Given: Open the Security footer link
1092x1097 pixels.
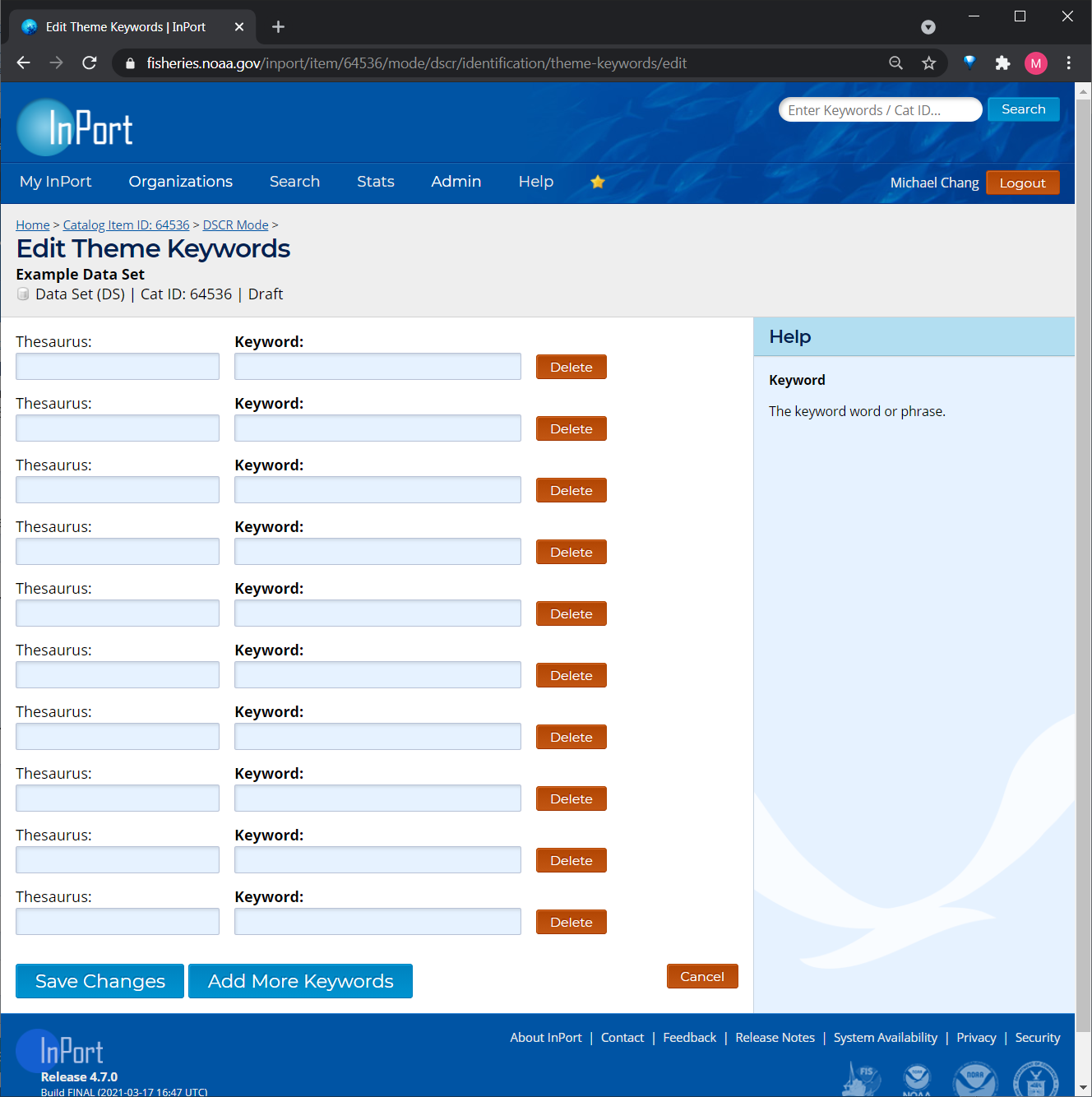Looking at the screenshot, I should (x=1038, y=1038).
